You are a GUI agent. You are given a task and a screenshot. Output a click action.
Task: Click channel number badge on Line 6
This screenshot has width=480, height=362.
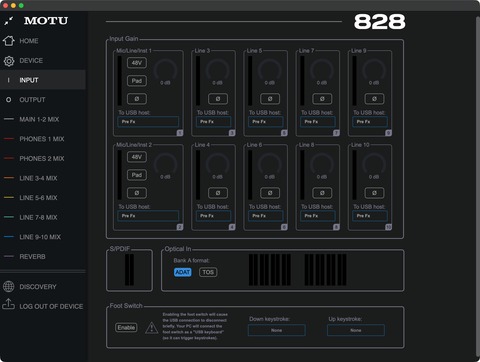(x=284, y=227)
